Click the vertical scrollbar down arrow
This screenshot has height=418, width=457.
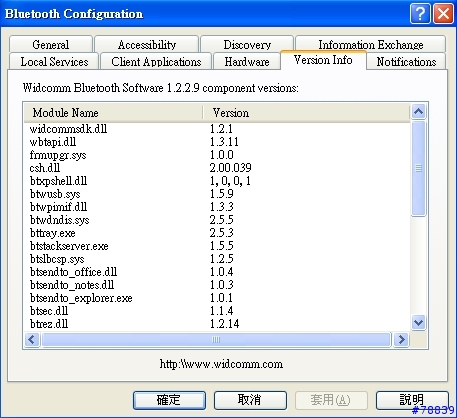(418, 322)
